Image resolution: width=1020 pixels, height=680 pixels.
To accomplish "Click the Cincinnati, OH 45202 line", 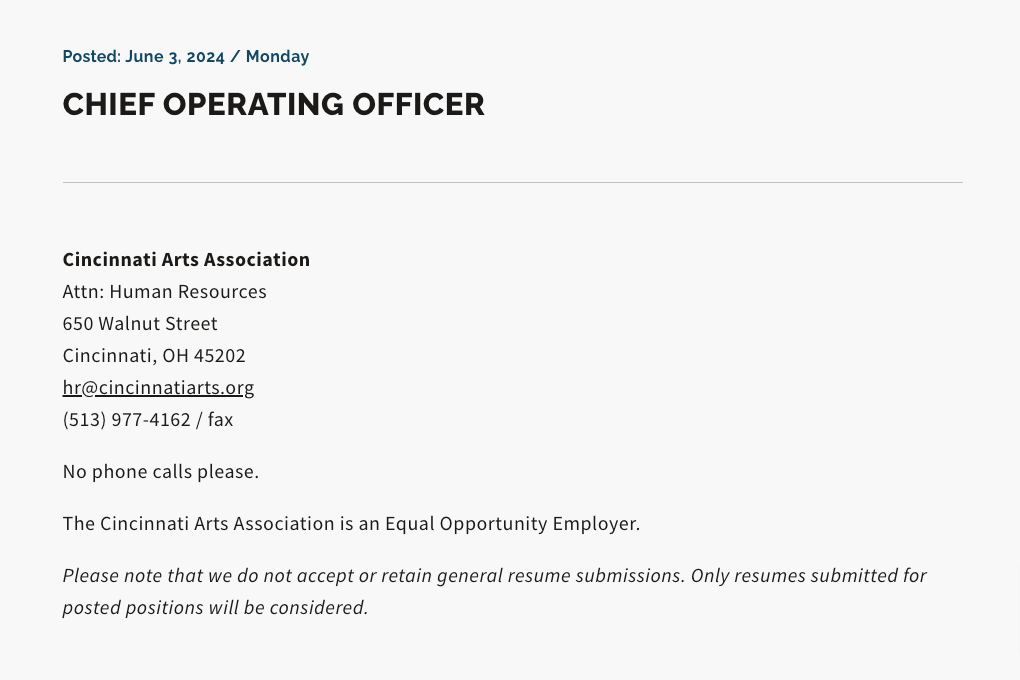I will 154,355.
